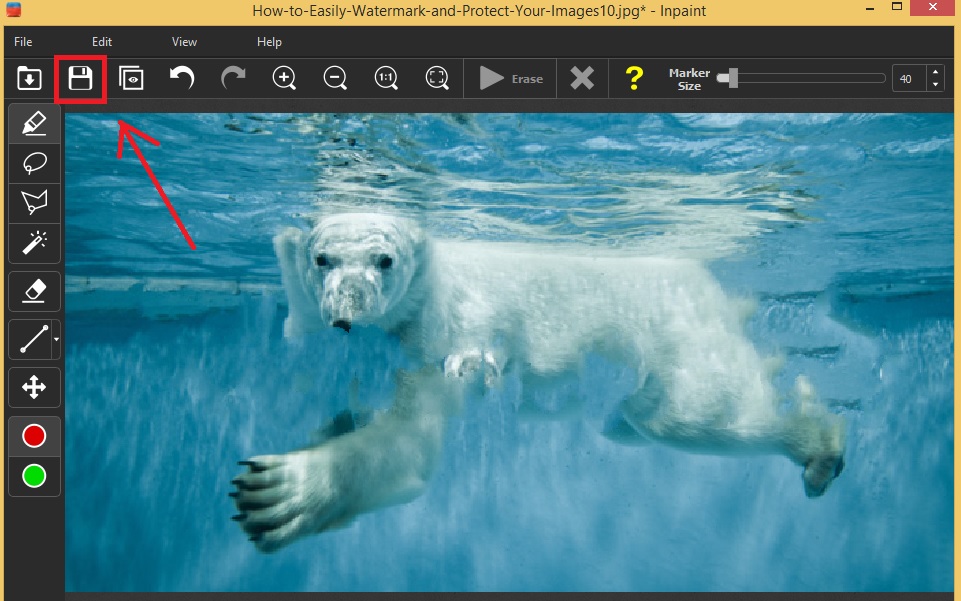The image size is (961, 601).
Task: Select the Magic Wand tool
Action: (34, 241)
